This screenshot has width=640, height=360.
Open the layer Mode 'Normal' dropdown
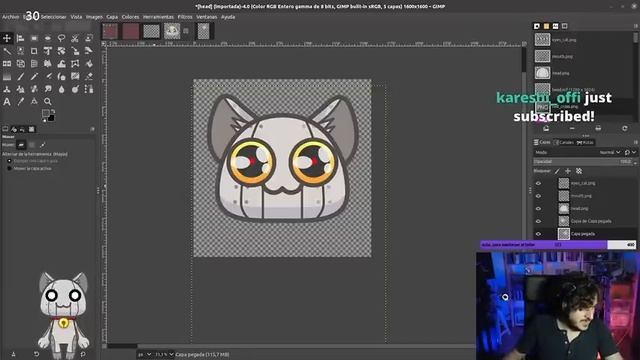click(610, 152)
